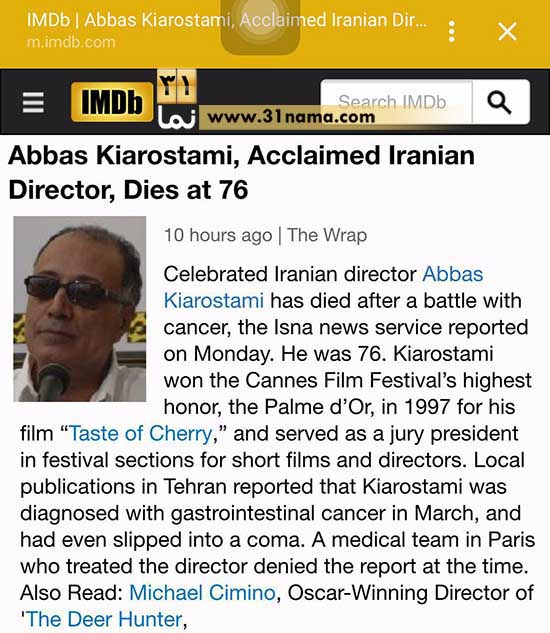Click the m.imdb.com address text
Screen dimensions: 550x633
(x=71, y=42)
